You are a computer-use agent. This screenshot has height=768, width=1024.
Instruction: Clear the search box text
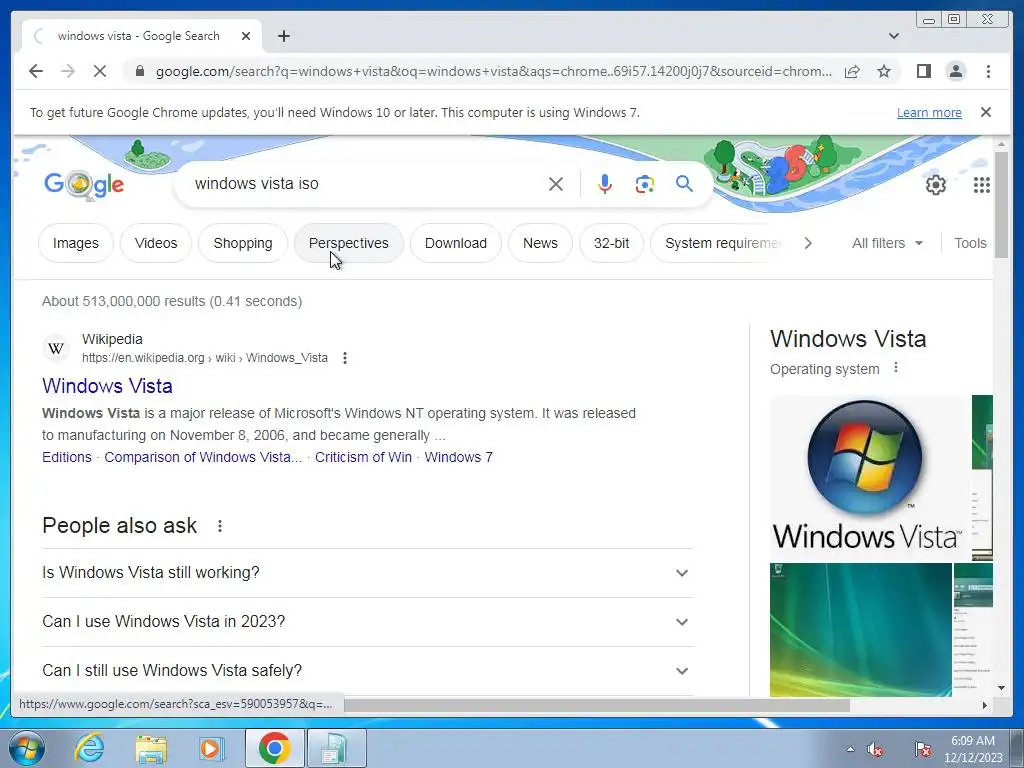tap(556, 184)
